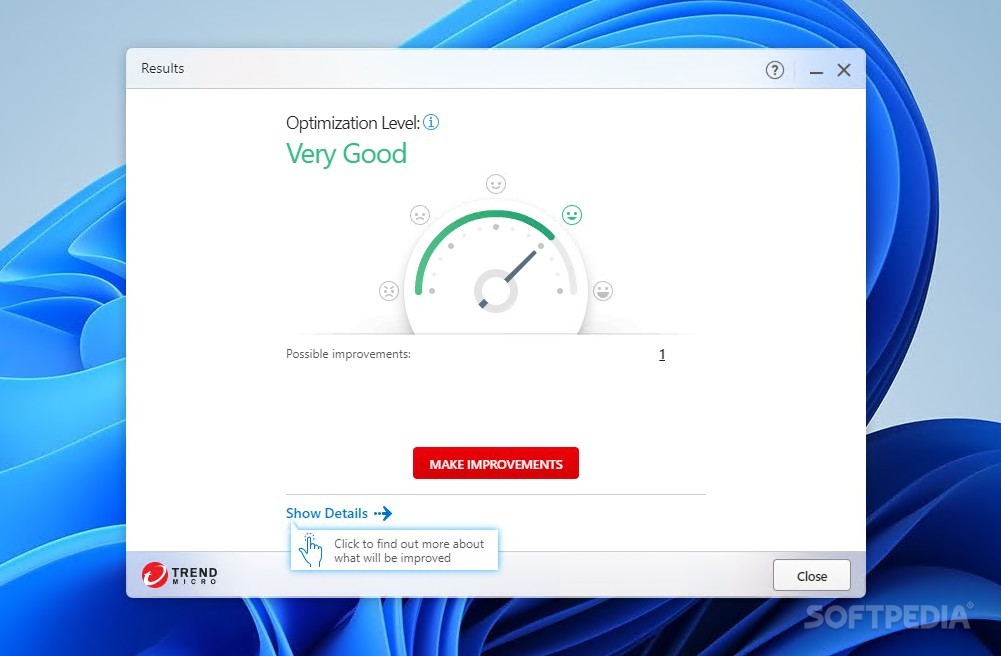Click the gauge needle dial
The image size is (1001, 656).
[496, 290]
